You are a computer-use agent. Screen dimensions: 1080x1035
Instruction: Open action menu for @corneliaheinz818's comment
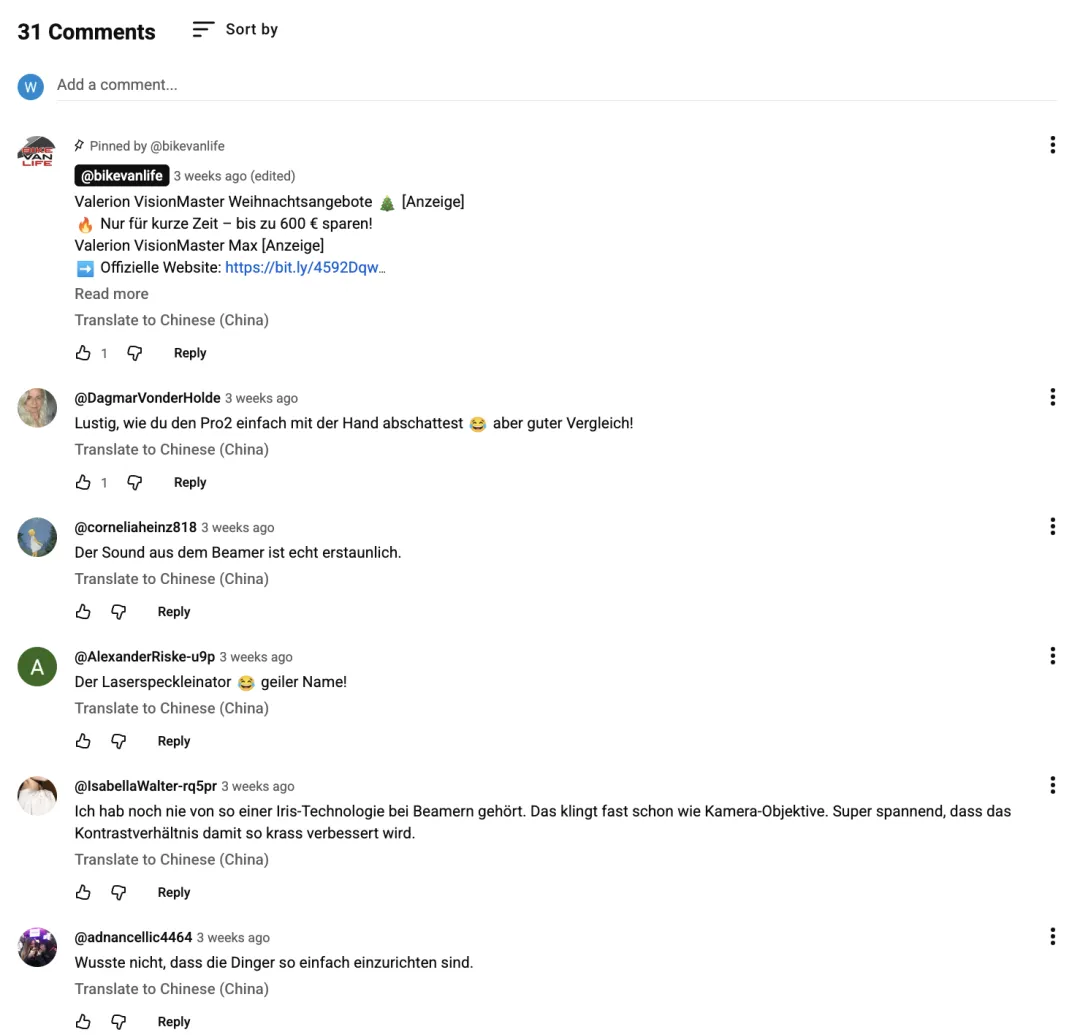pos(1052,526)
